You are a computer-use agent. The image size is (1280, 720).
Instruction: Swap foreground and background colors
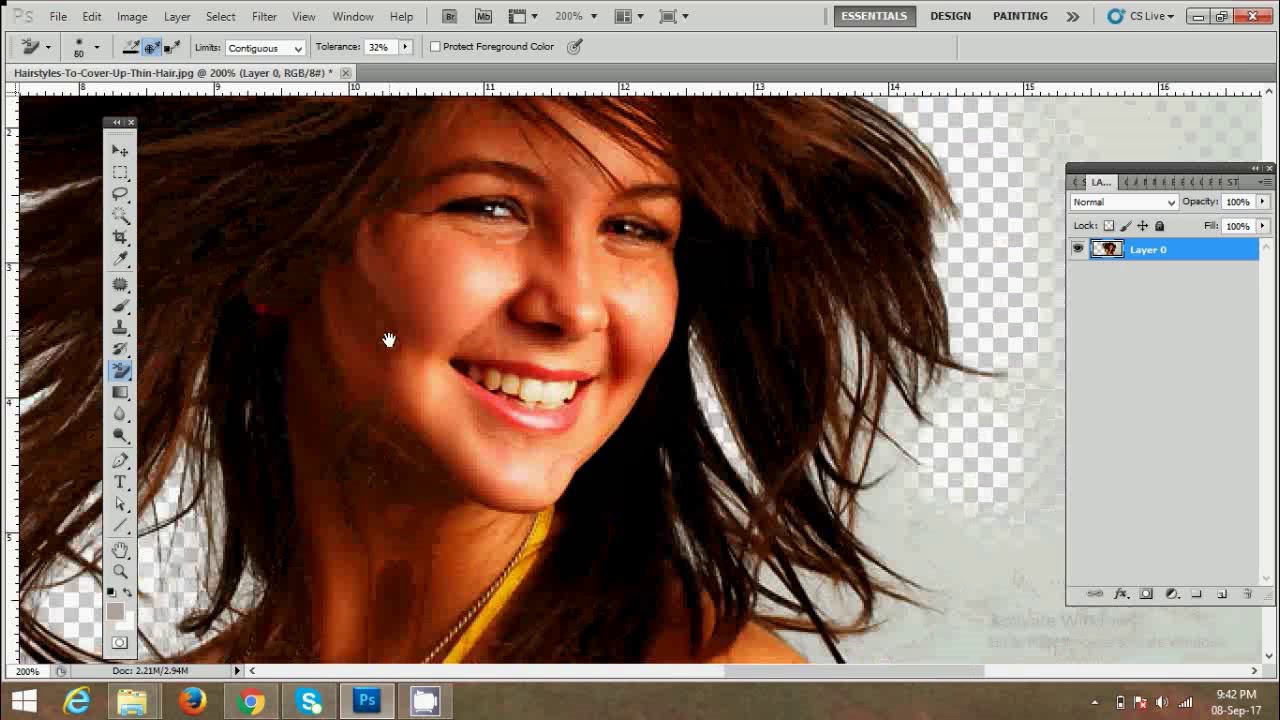128,593
